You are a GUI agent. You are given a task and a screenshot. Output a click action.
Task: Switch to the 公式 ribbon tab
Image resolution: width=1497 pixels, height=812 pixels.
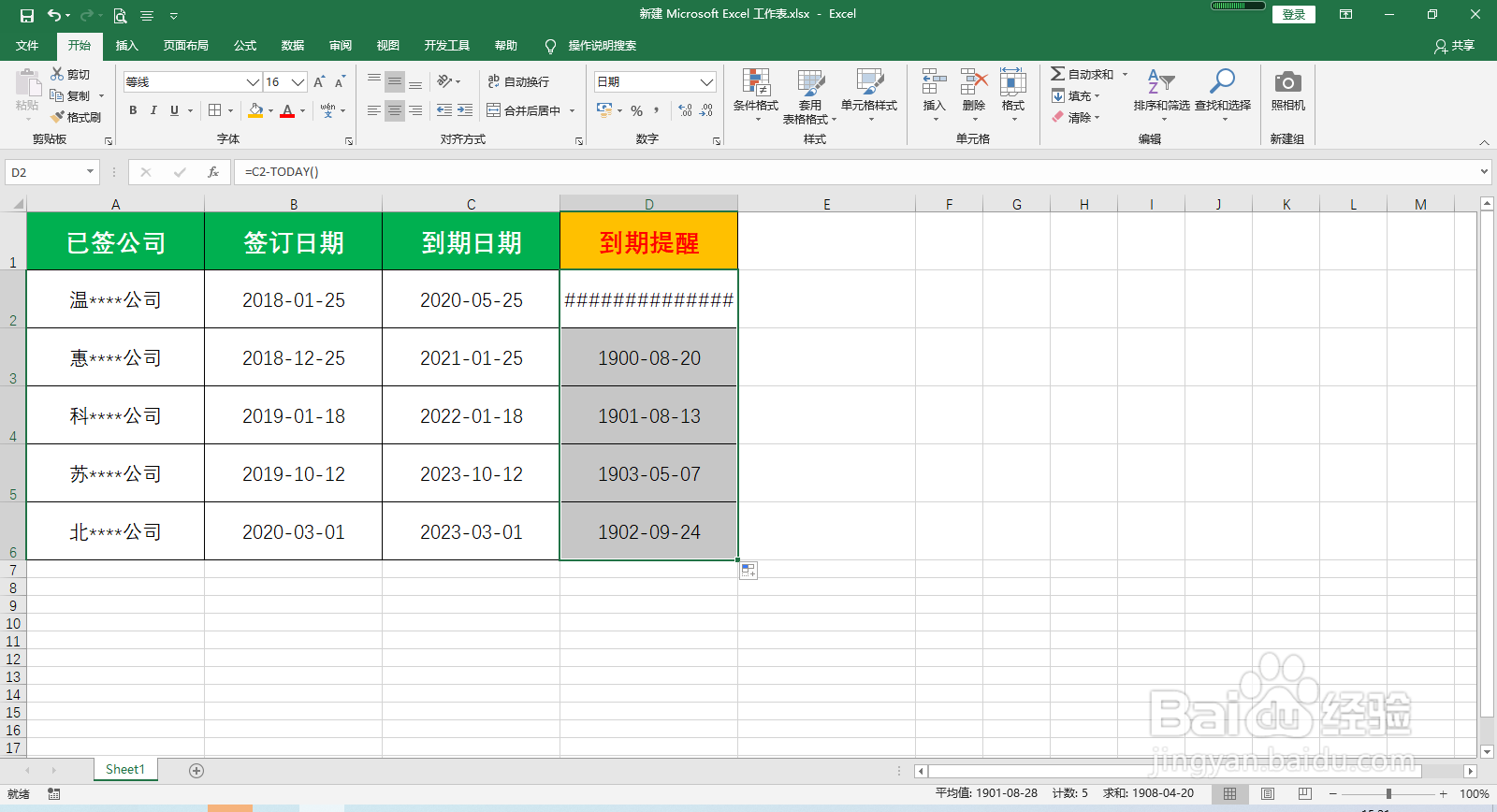click(x=245, y=46)
